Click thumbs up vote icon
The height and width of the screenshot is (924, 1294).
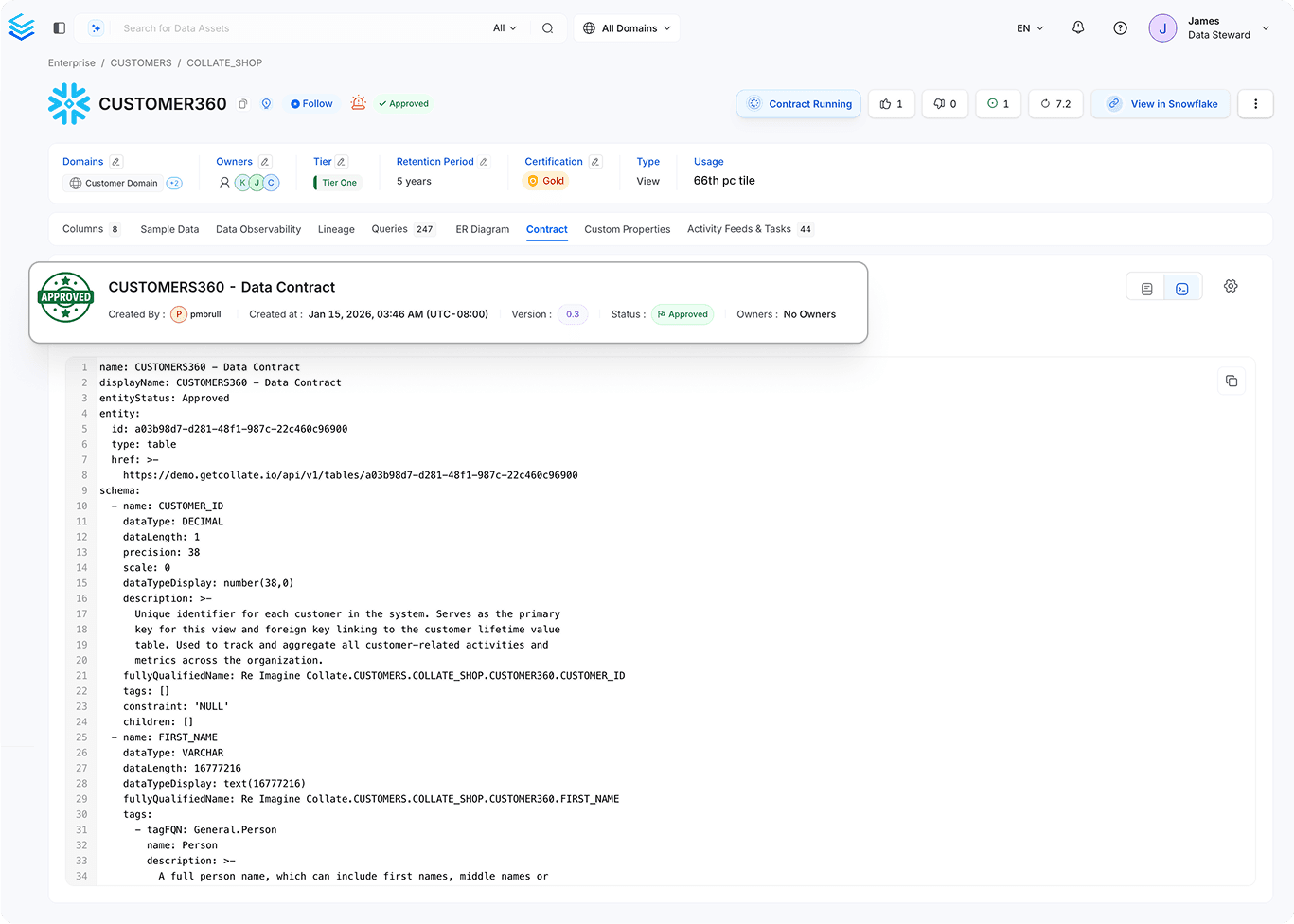(891, 104)
